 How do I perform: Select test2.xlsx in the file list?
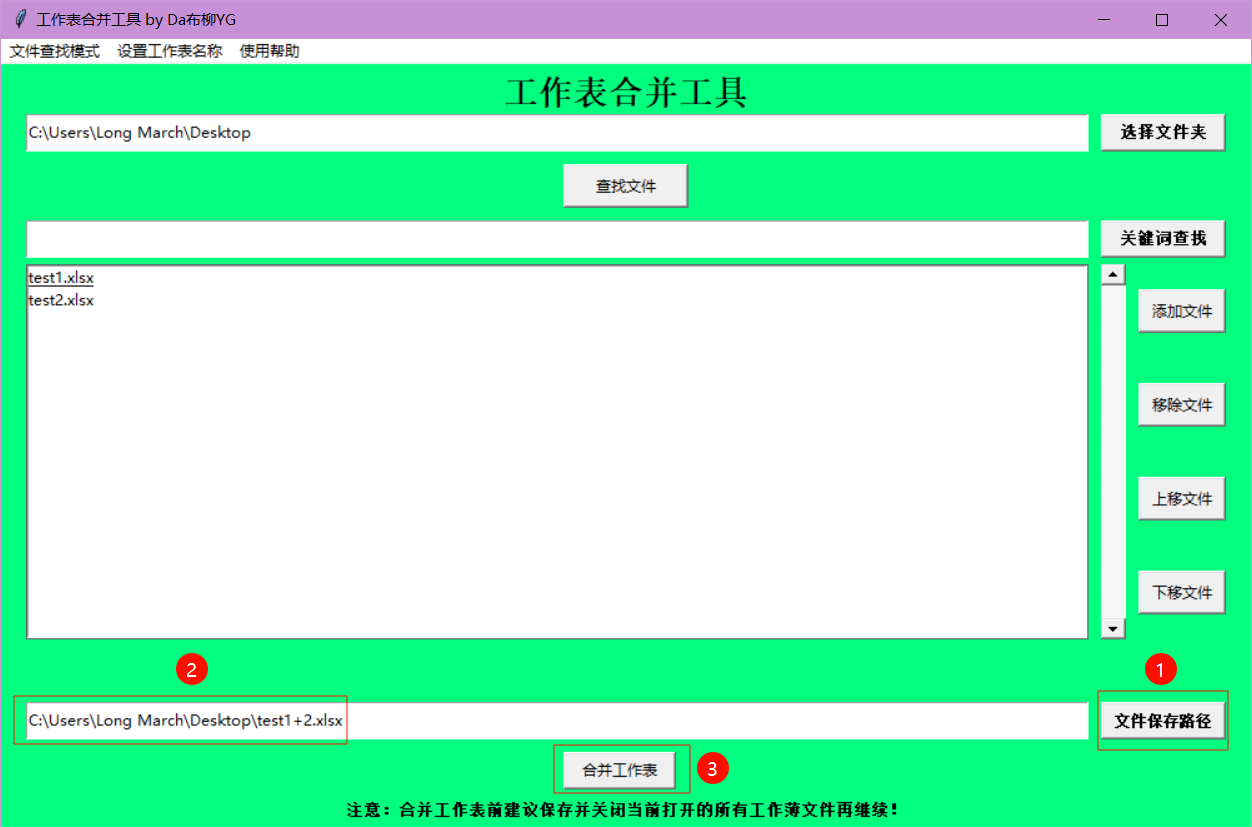[61, 300]
